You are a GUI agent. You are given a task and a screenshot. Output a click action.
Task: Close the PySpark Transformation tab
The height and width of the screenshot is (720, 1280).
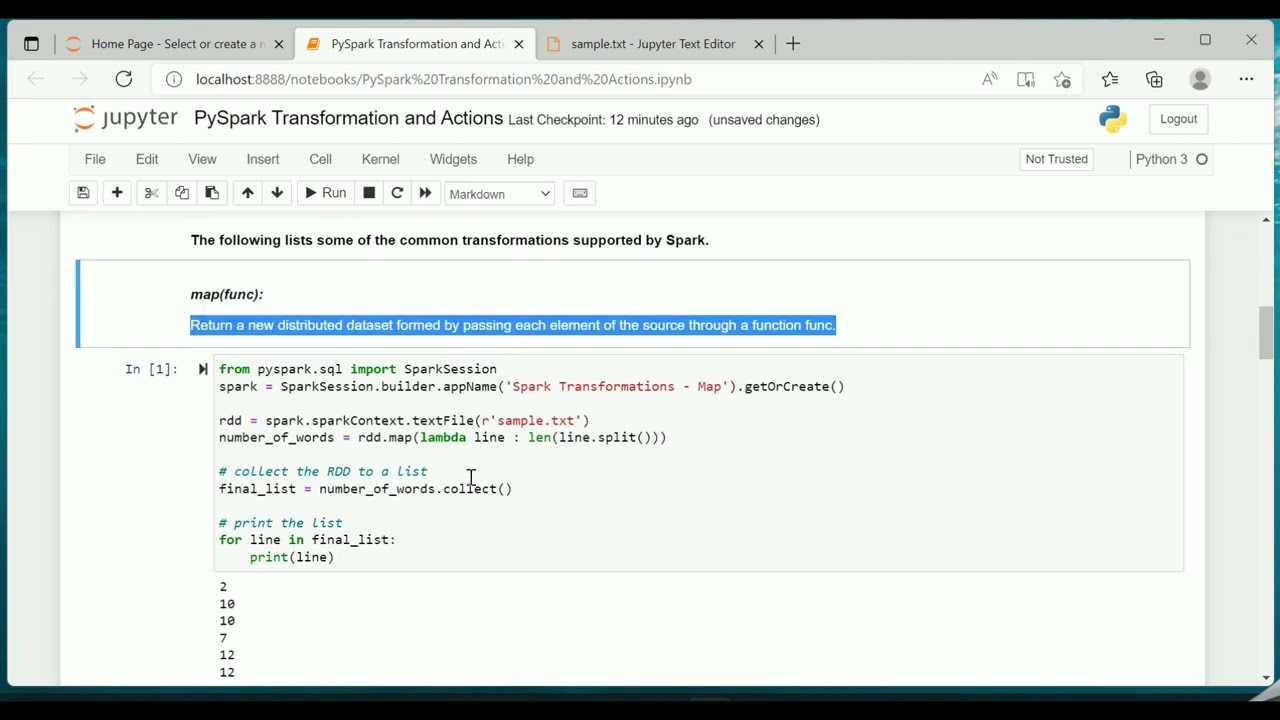point(519,44)
